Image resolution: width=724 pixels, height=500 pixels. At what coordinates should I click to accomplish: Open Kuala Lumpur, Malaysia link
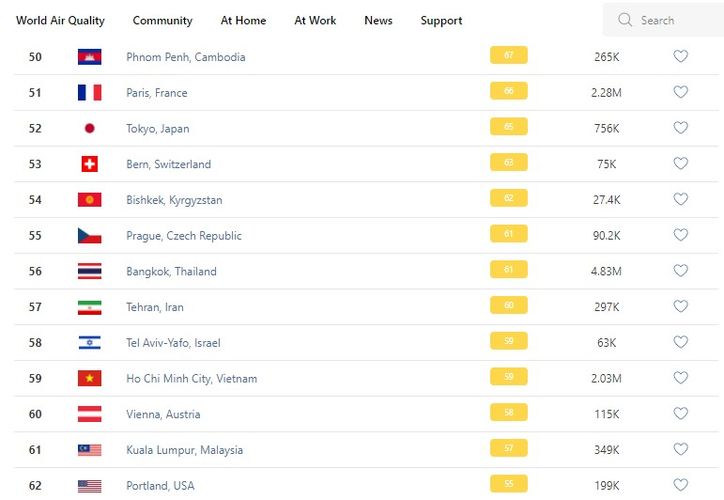coord(184,450)
